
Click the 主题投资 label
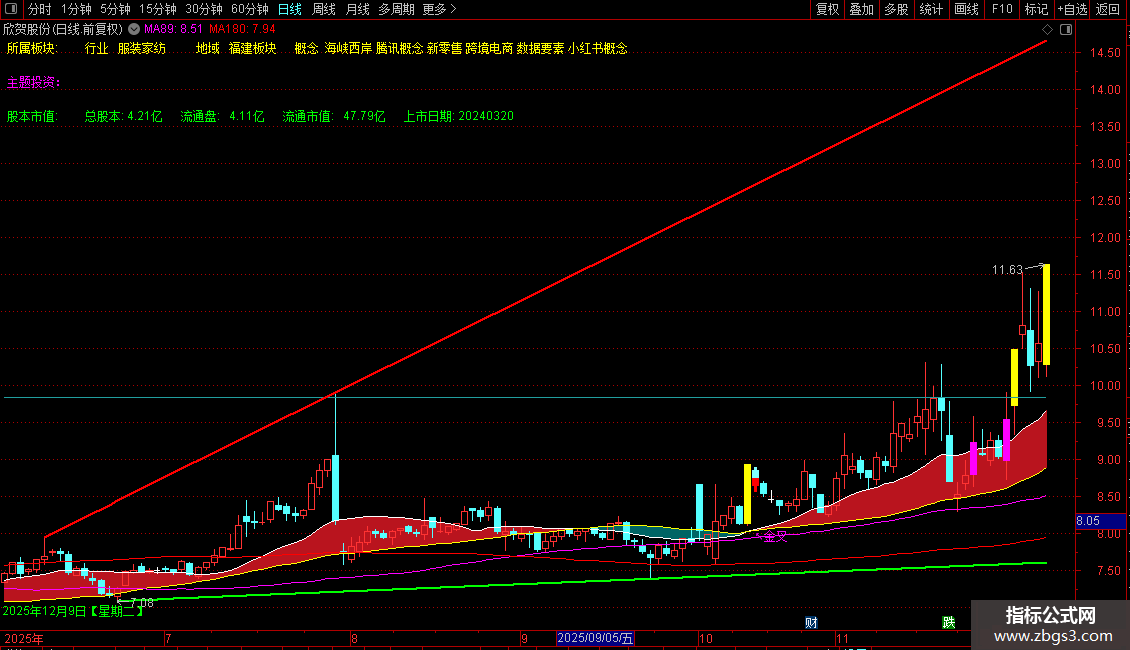point(33,82)
